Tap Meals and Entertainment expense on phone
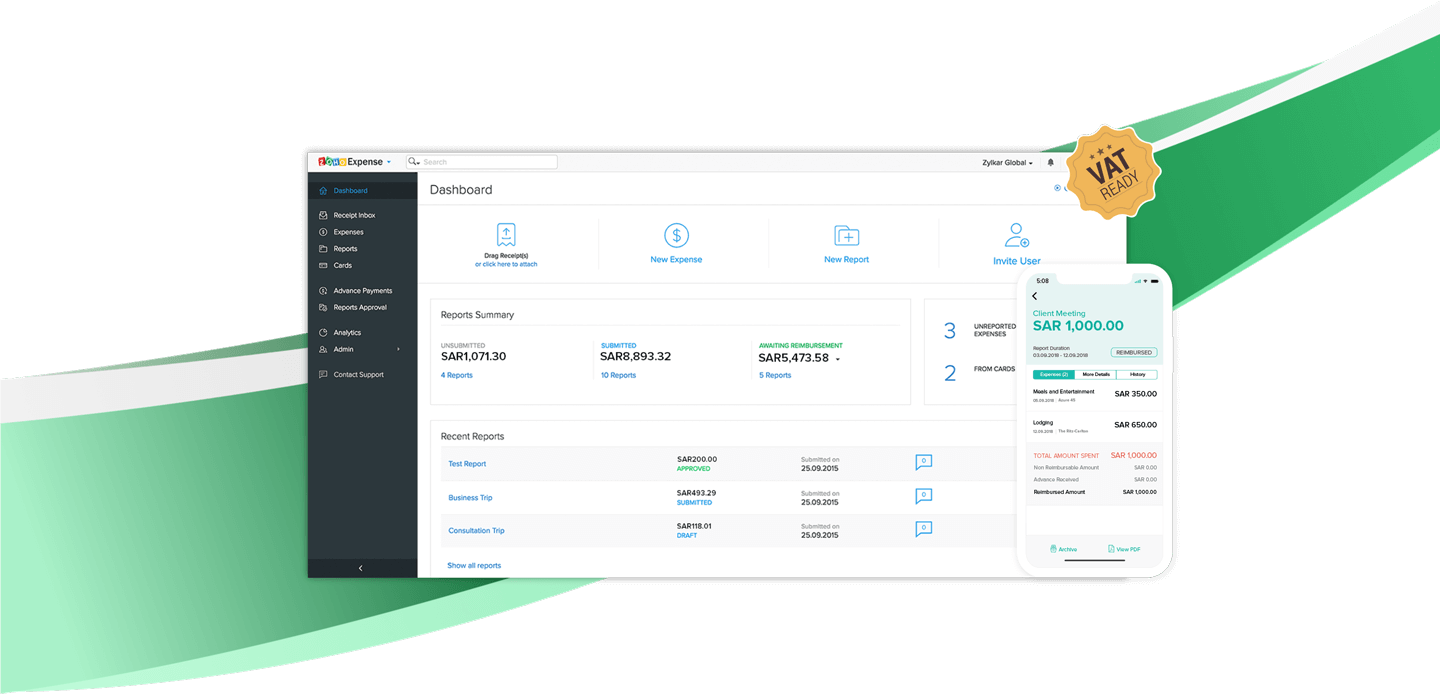Screen dimensions: 1440x694 (x=1095, y=394)
